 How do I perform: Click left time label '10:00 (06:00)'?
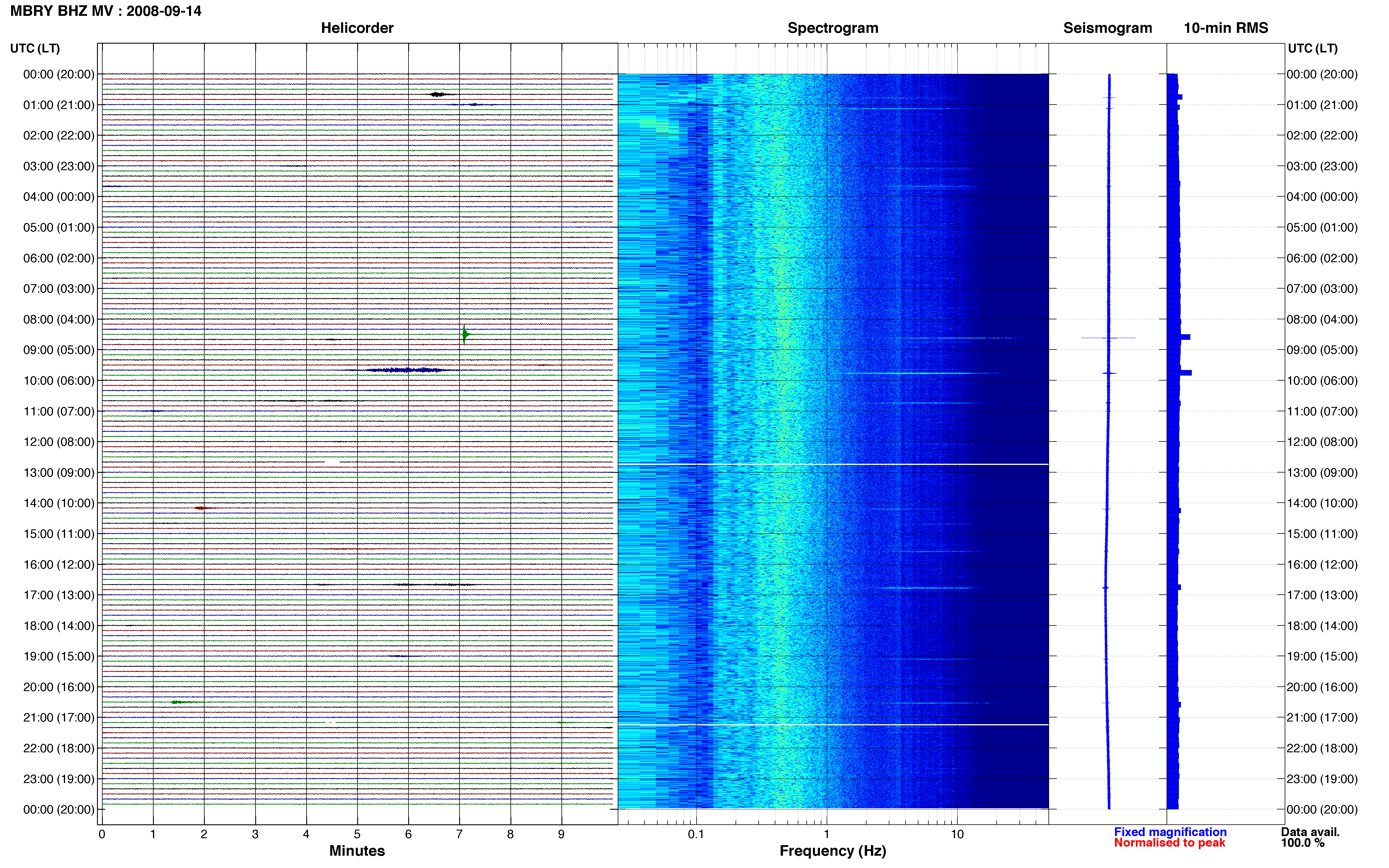coord(59,381)
